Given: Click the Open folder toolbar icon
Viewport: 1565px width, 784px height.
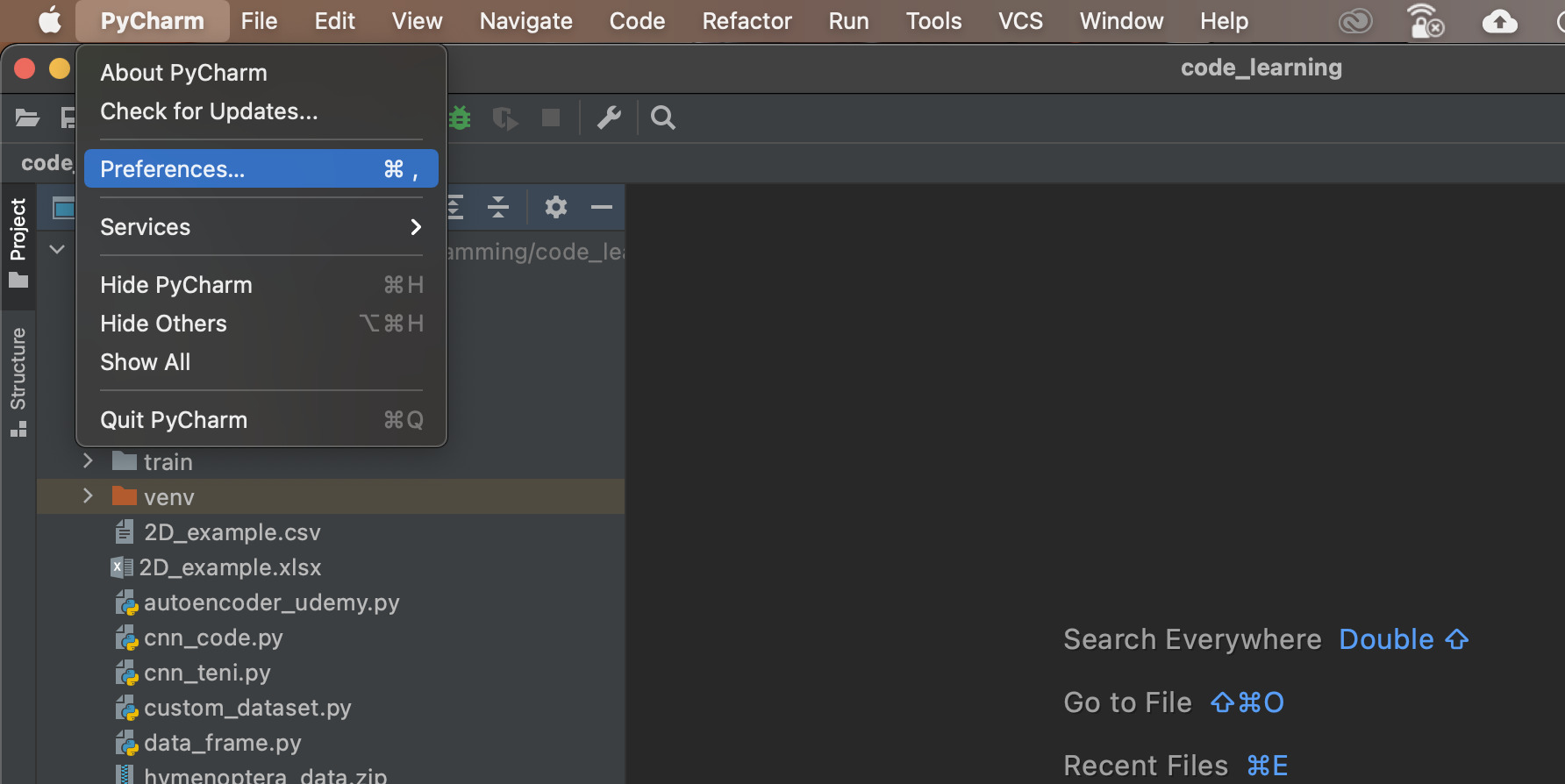Looking at the screenshot, I should point(28,118).
